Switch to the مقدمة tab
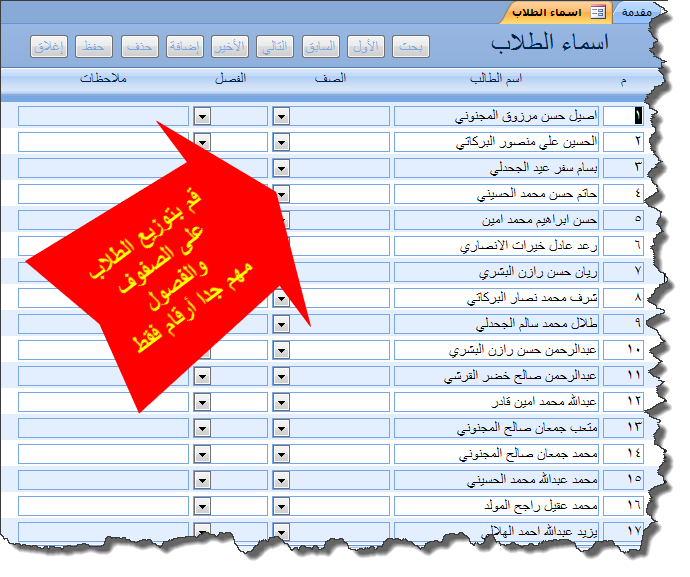690x577 pixels. click(638, 12)
